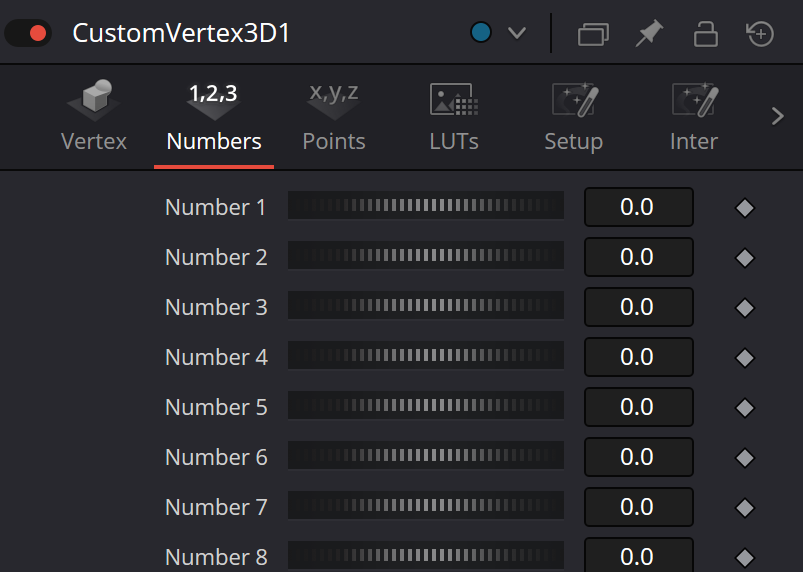Click the Number 7 value field

pyautogui.click(x=639, y=507)
